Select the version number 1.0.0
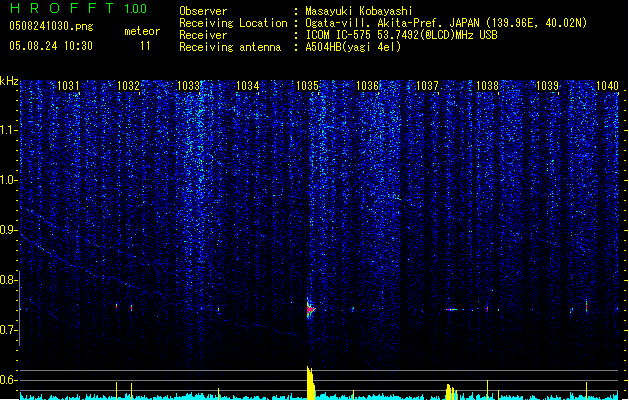 136,9
